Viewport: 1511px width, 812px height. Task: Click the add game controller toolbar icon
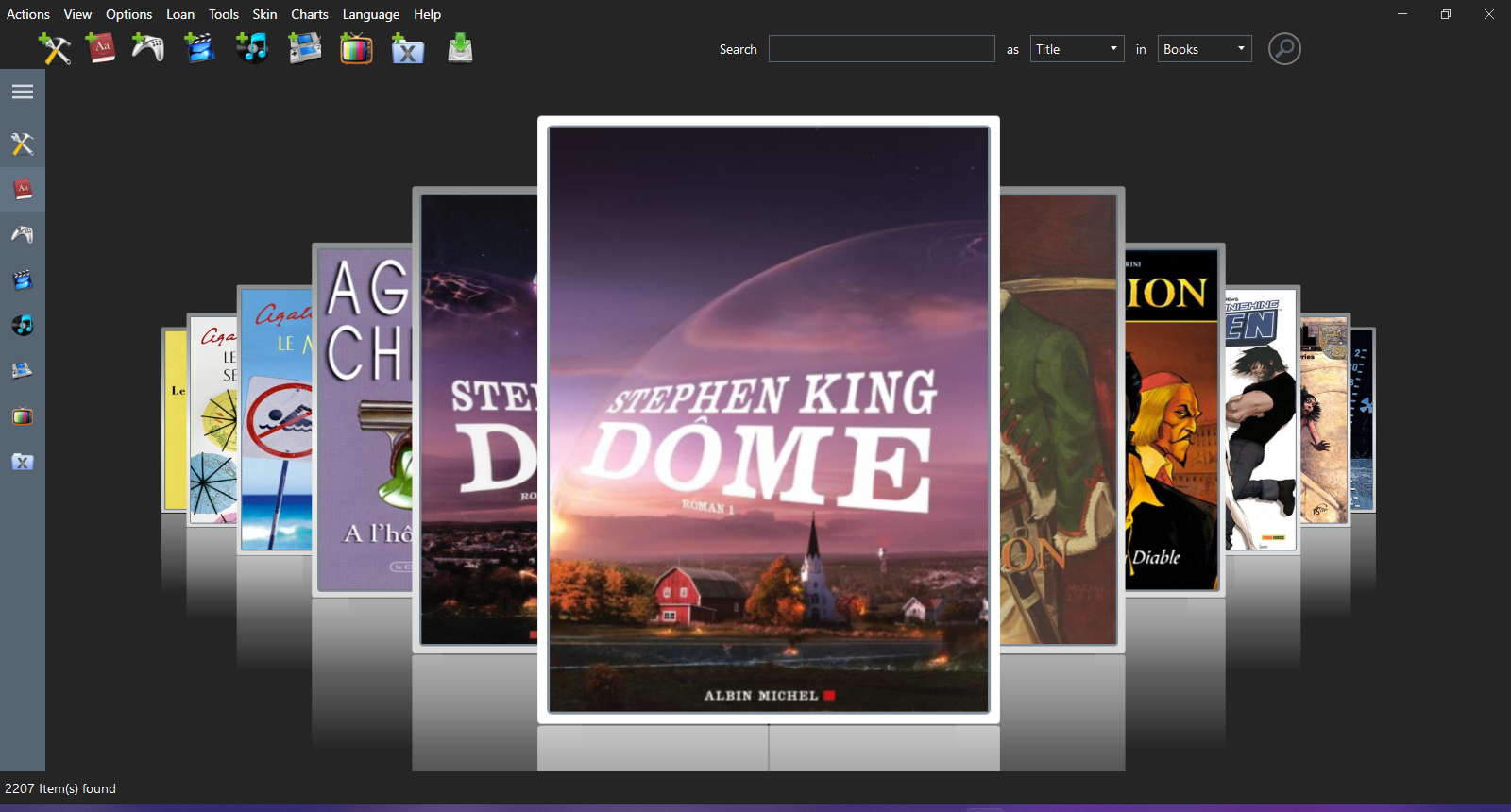pos(148,48)
